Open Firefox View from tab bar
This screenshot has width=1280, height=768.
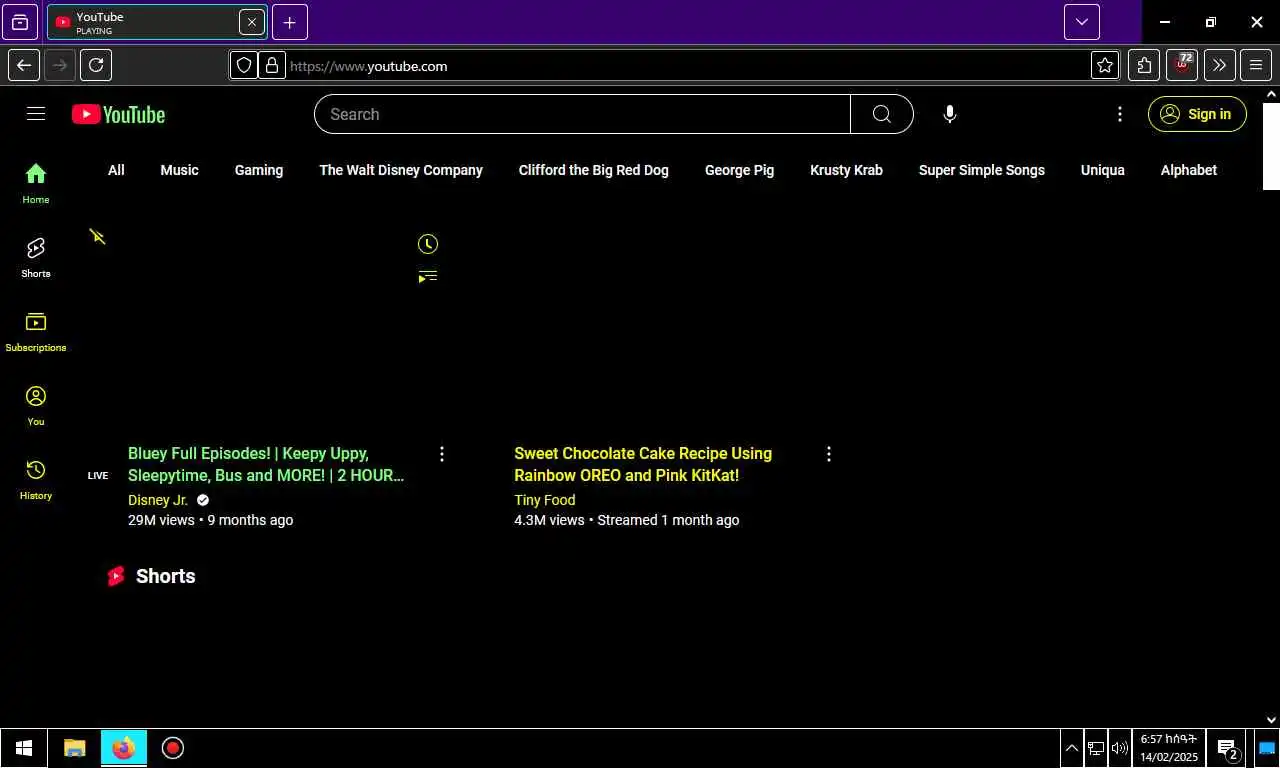pos(20,22)
